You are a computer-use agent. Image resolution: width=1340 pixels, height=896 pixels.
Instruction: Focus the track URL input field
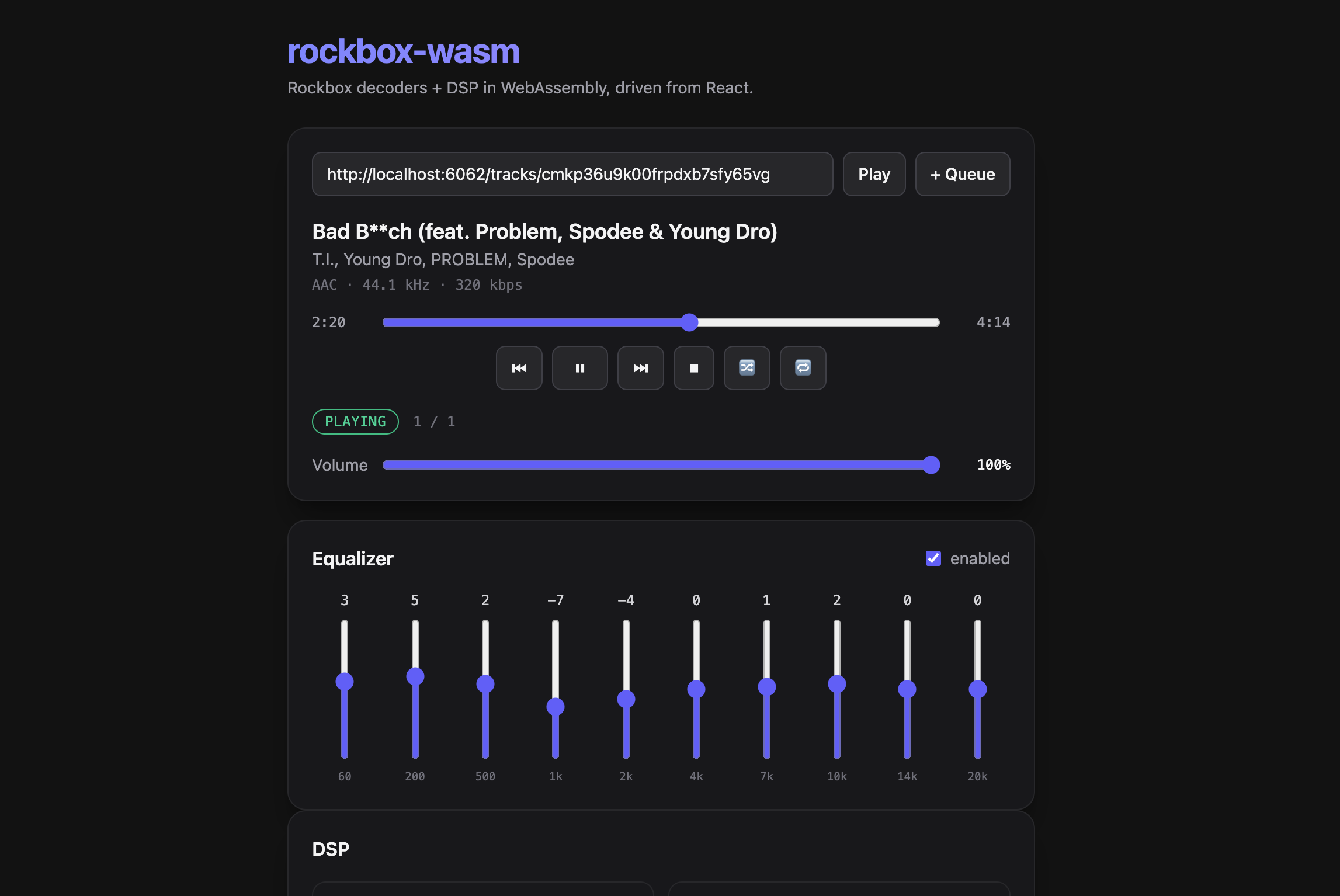click(x=572, y=174)
